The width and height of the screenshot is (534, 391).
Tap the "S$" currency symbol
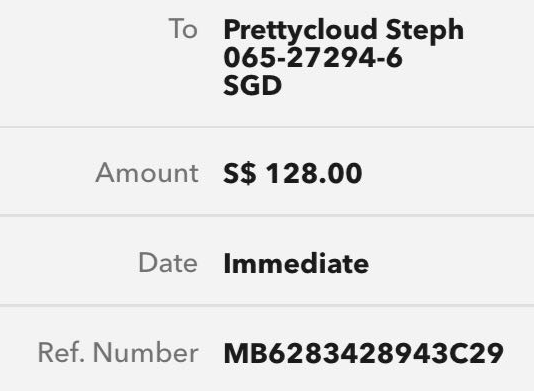pyautogui.click(x=240, y=173)
